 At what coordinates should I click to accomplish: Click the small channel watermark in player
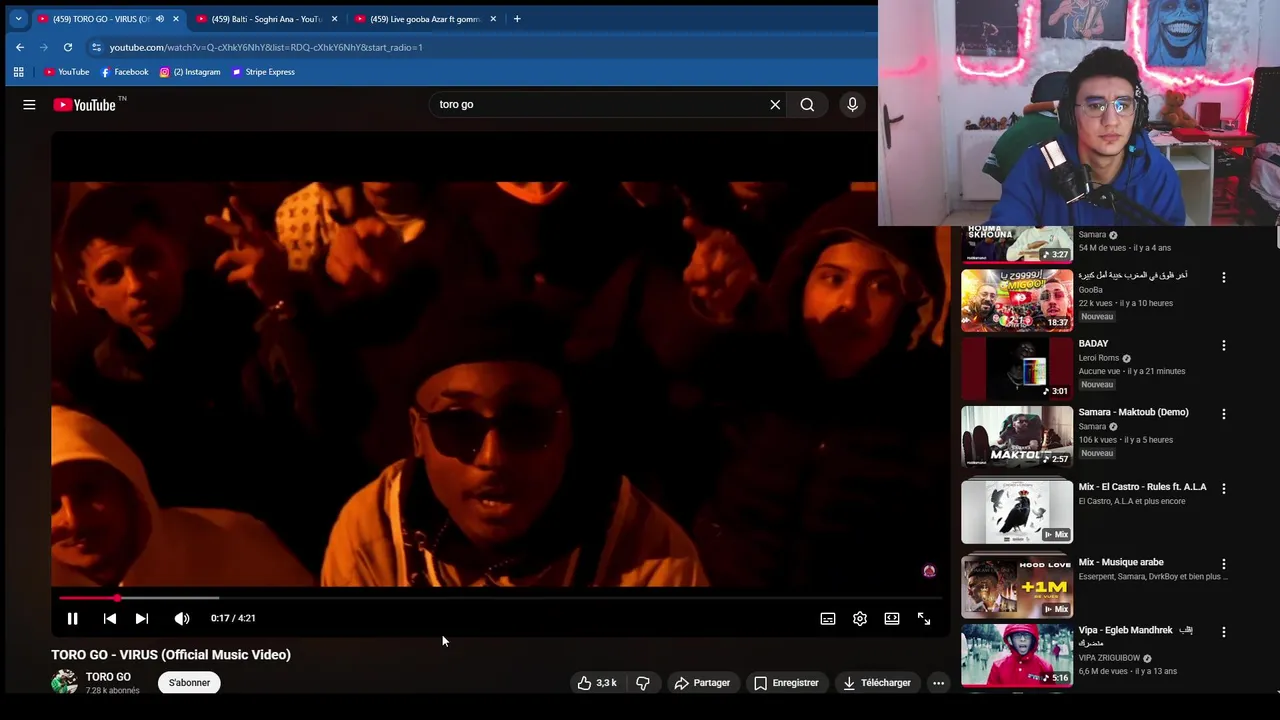point(929,571)
